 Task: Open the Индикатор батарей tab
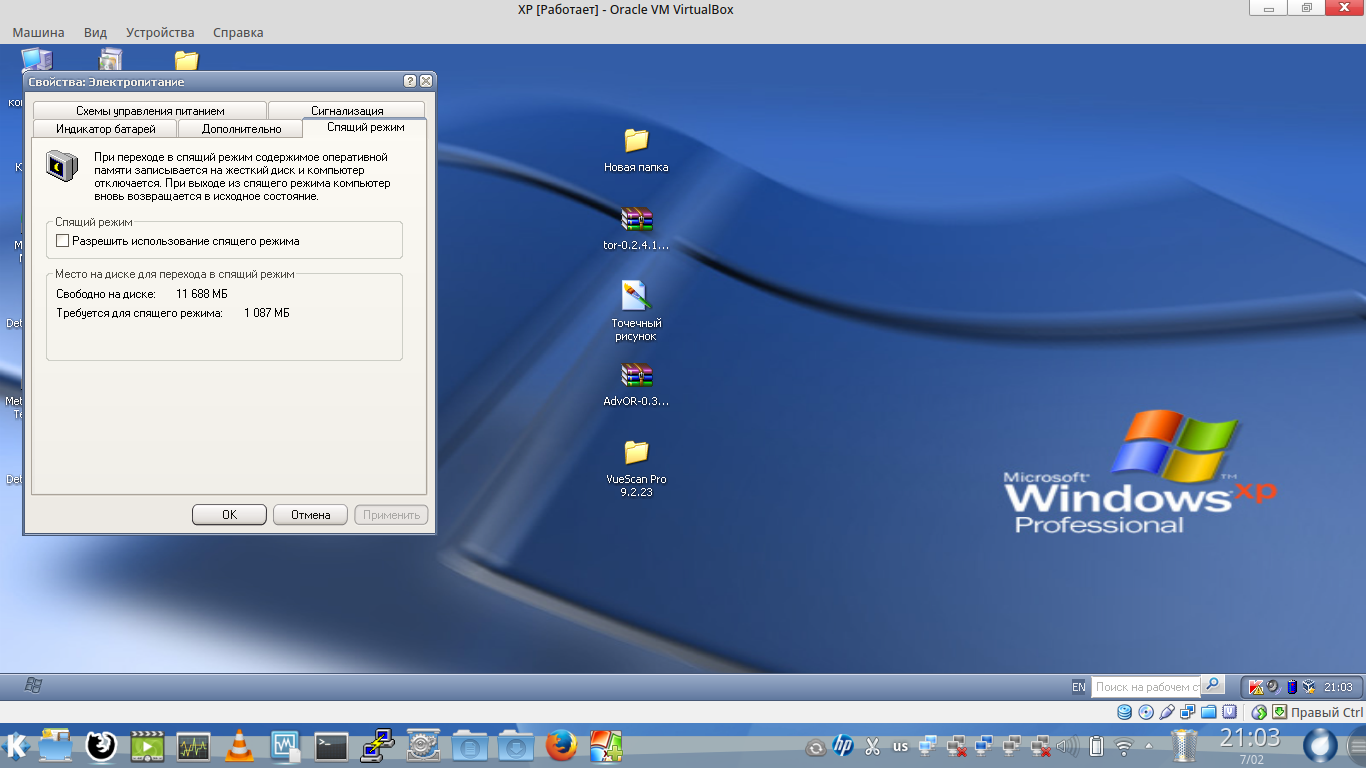(x=105, y=129)
